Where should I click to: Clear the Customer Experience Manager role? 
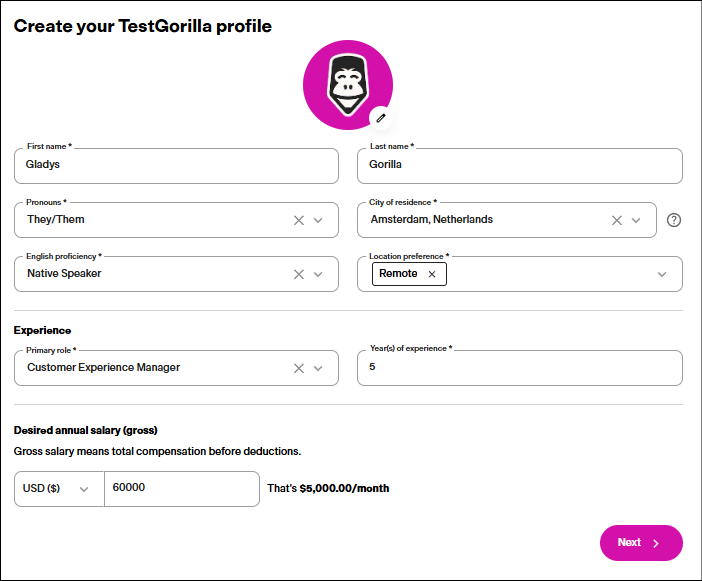[299, 368]
